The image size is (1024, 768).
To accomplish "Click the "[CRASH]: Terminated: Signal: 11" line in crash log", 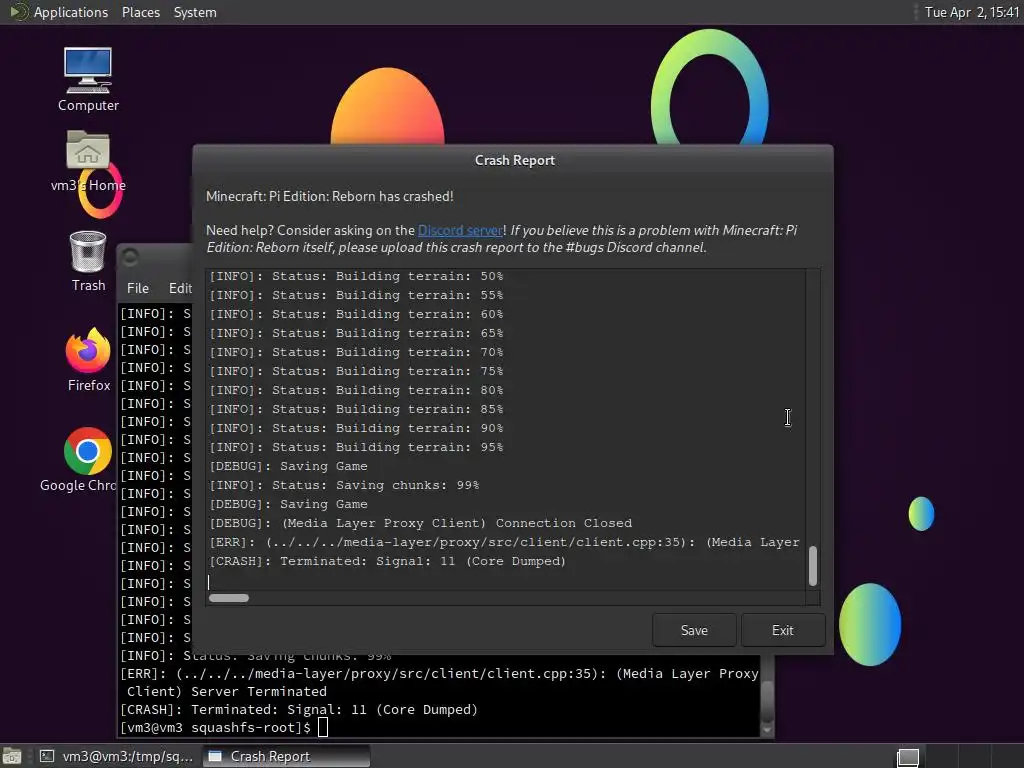I will click(x=387, y=561).
